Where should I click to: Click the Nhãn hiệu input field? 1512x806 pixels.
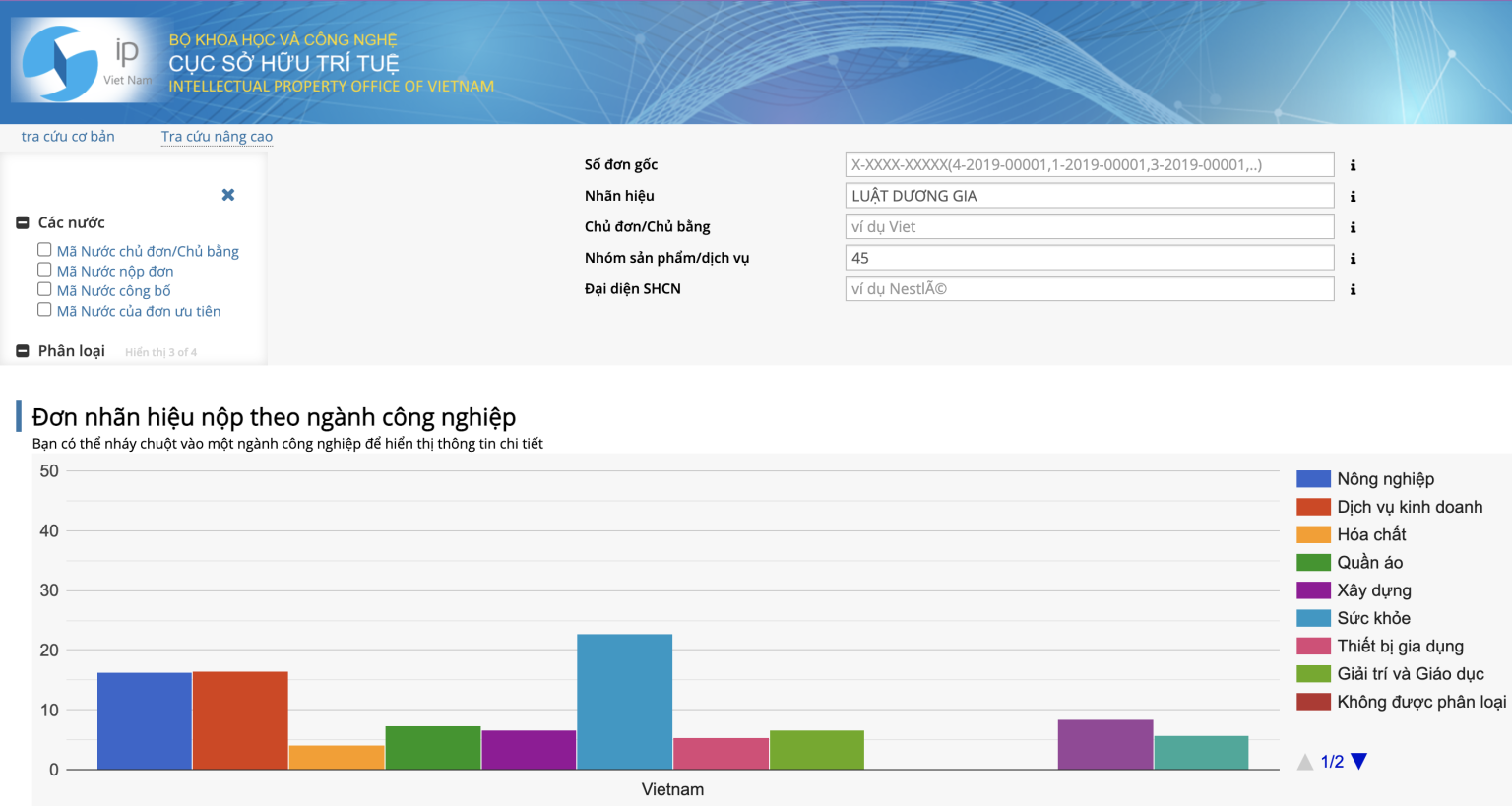click(x=1089, y=196)
